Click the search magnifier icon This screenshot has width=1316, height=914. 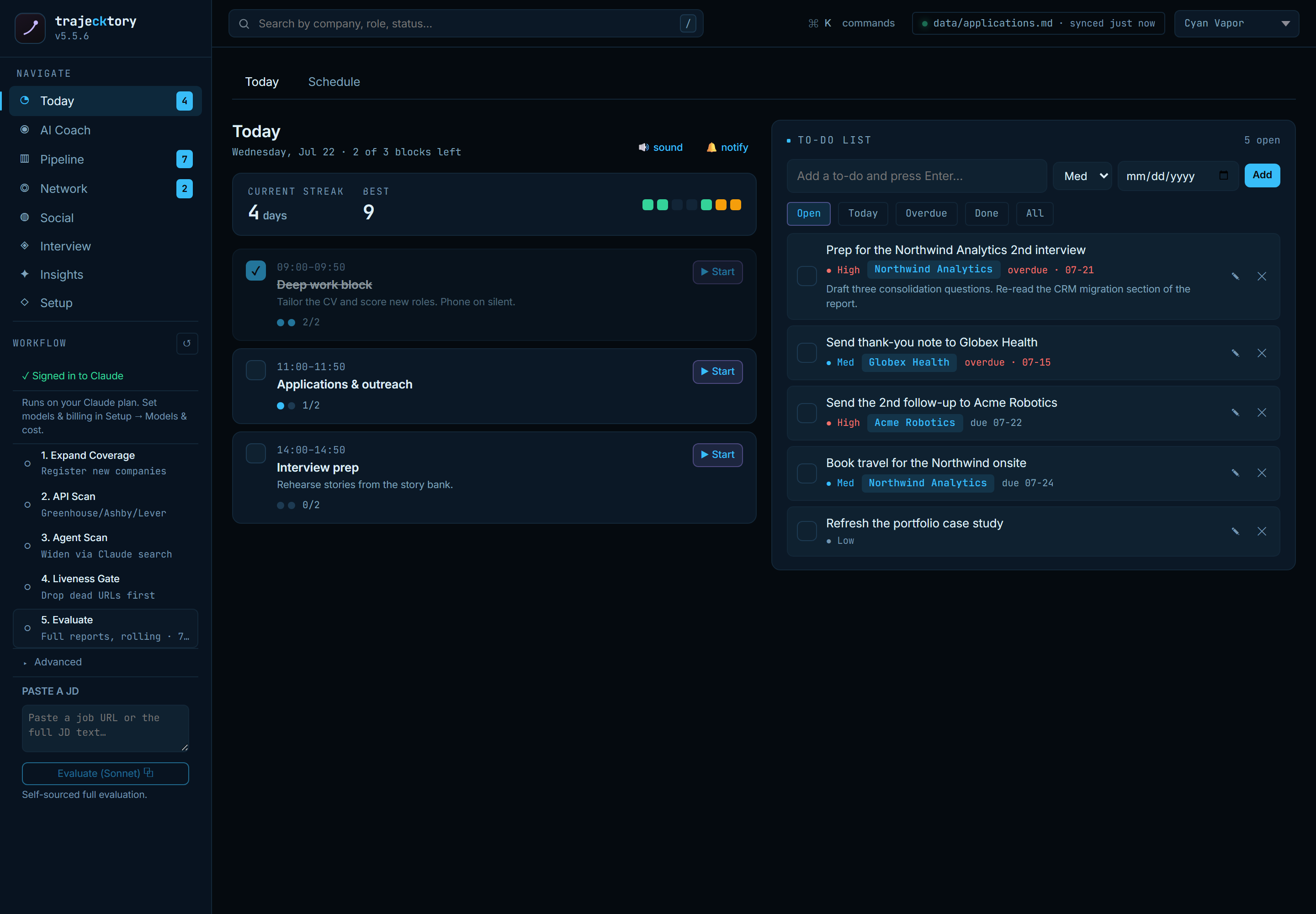pos(244,24)
